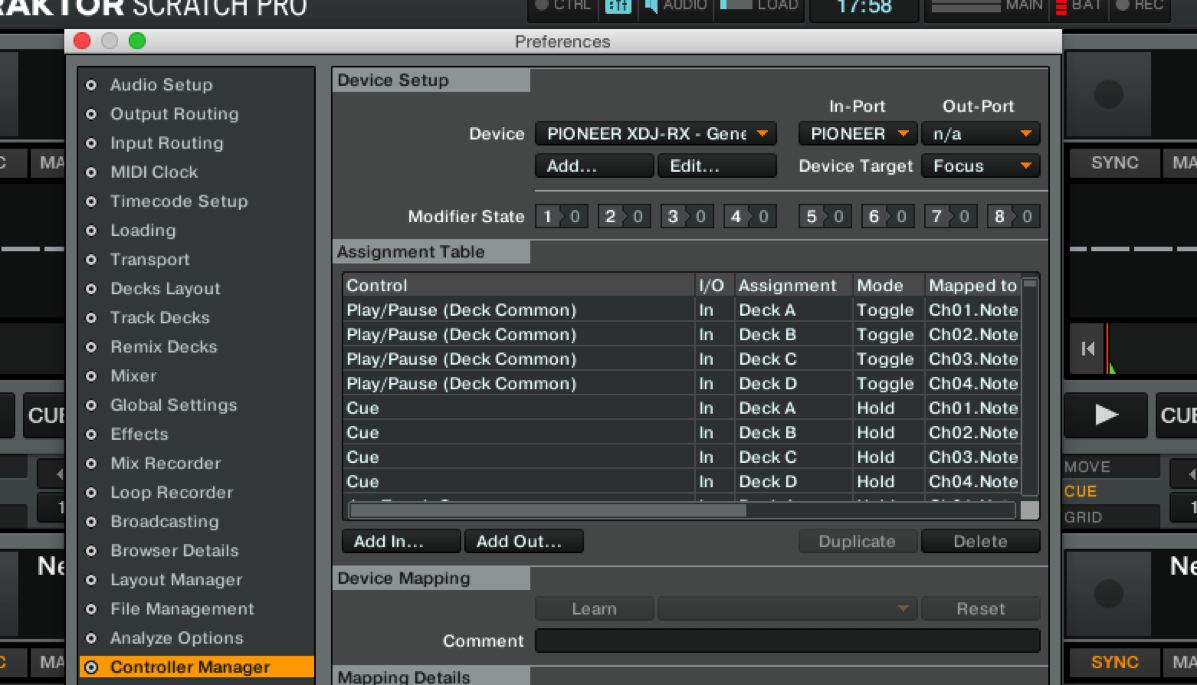Click the CTRL indicator in header
1197x685 pixels.
click(562, 6)
